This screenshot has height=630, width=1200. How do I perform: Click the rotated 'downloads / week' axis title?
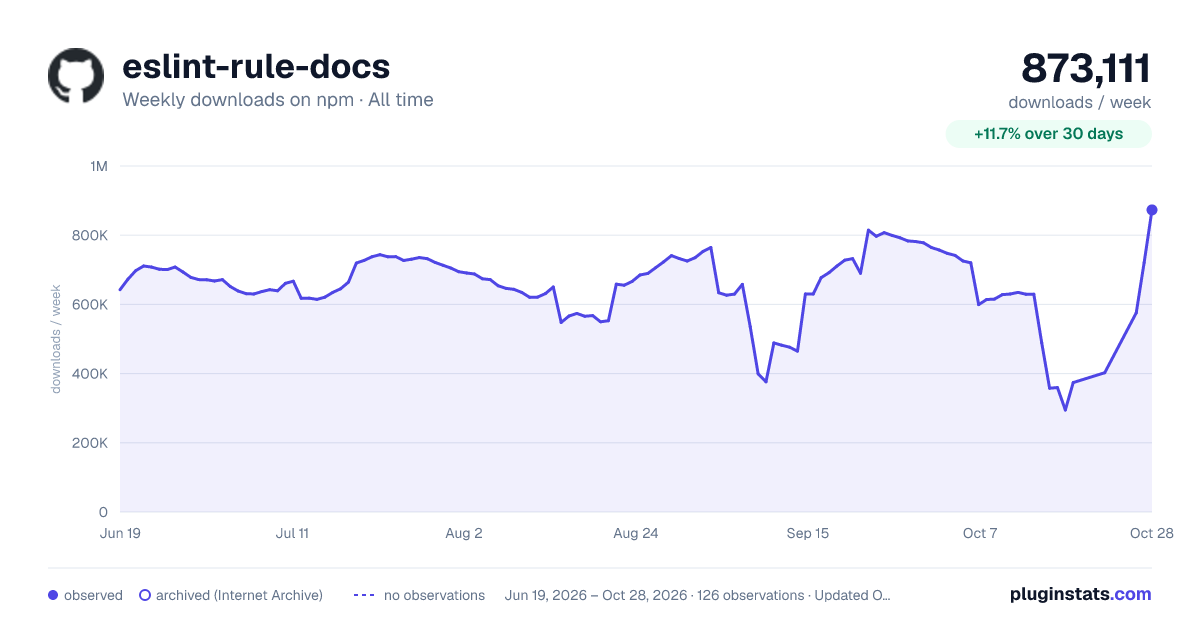click(56, 339)
